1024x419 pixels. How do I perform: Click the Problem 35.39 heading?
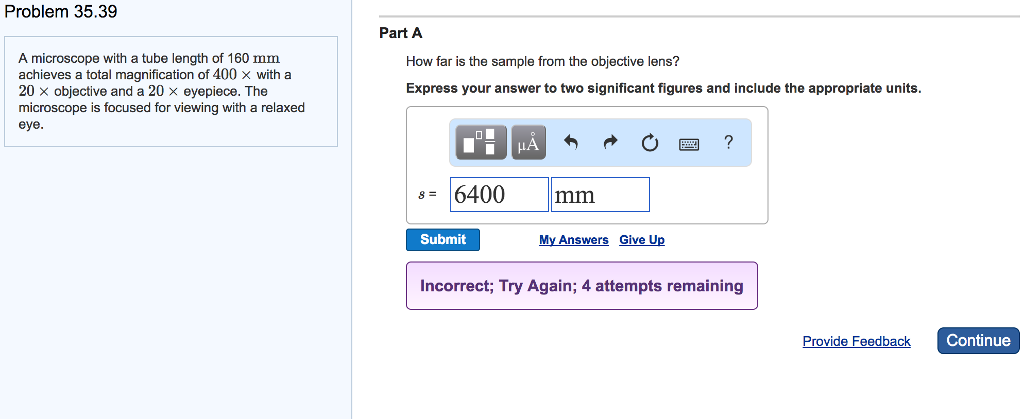click(60, 12)
